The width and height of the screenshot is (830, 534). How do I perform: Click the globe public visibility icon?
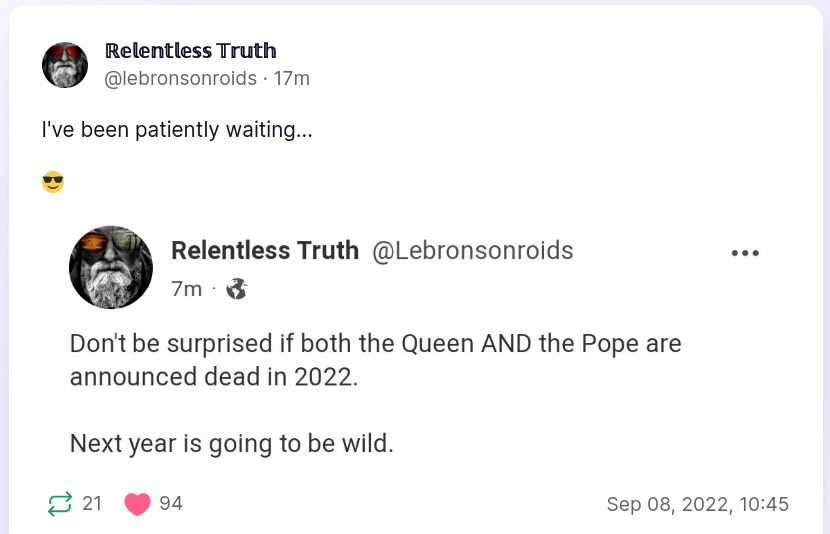237,289
